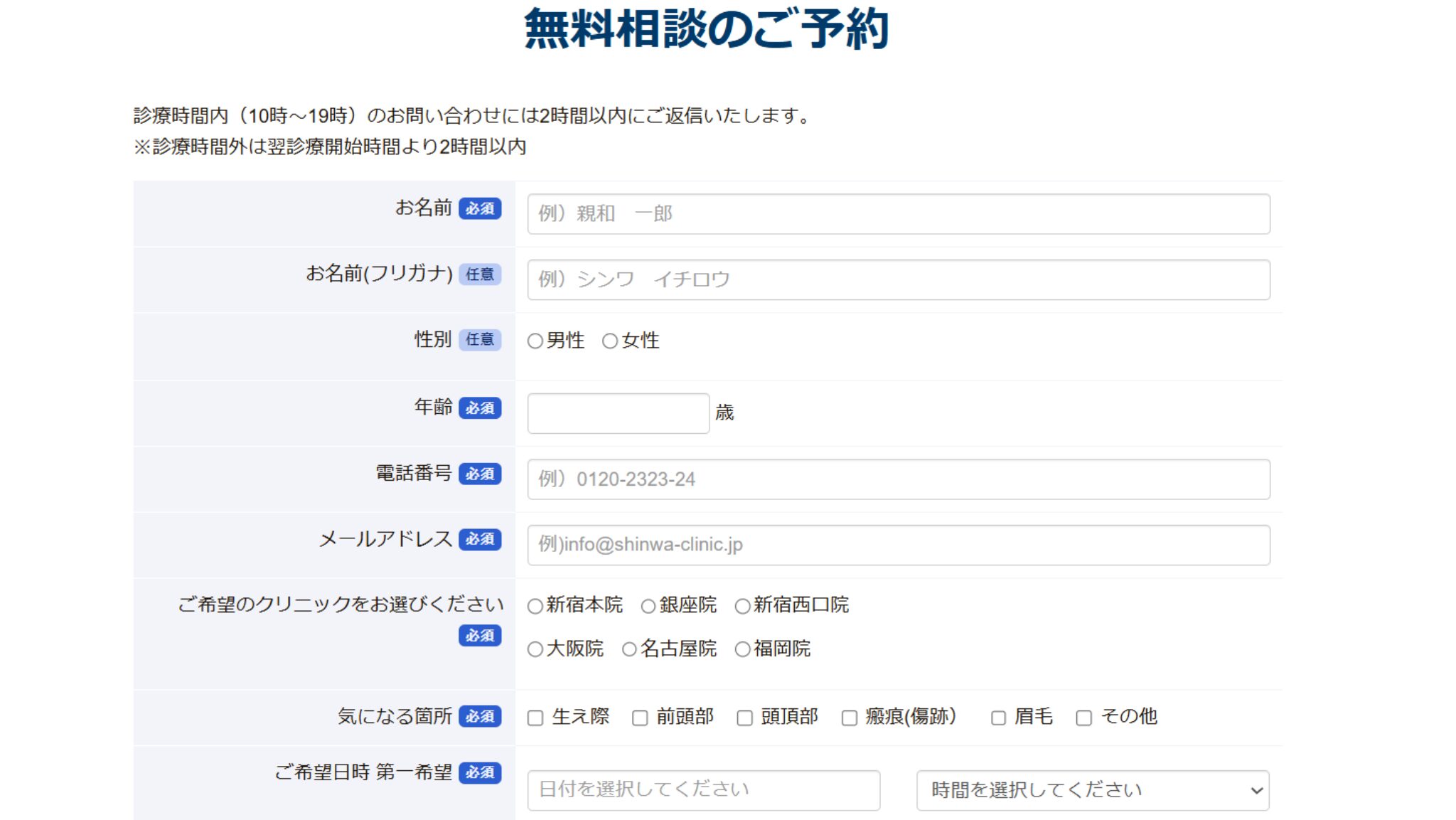Screen dimensions: 1456x820
Task: Check the 生え際 checkbox
Action: [535, 718]
